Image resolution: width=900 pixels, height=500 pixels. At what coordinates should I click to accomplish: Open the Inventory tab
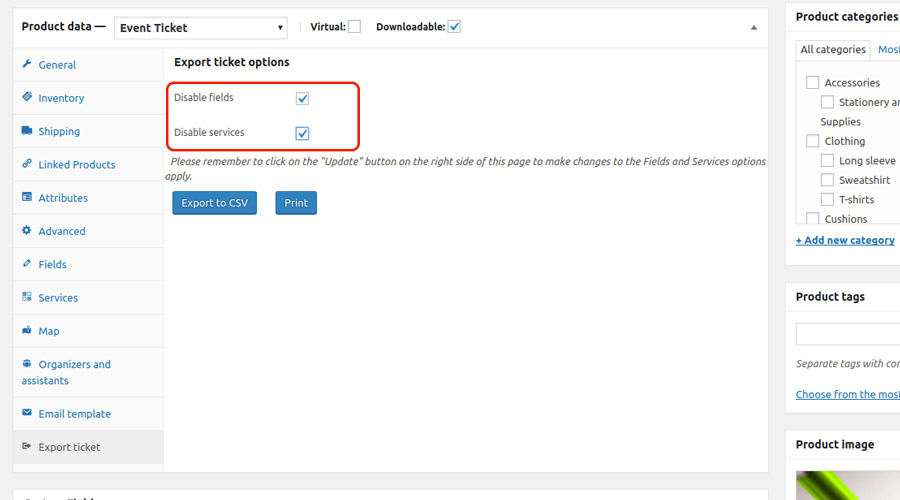click(x=88, y=98)
